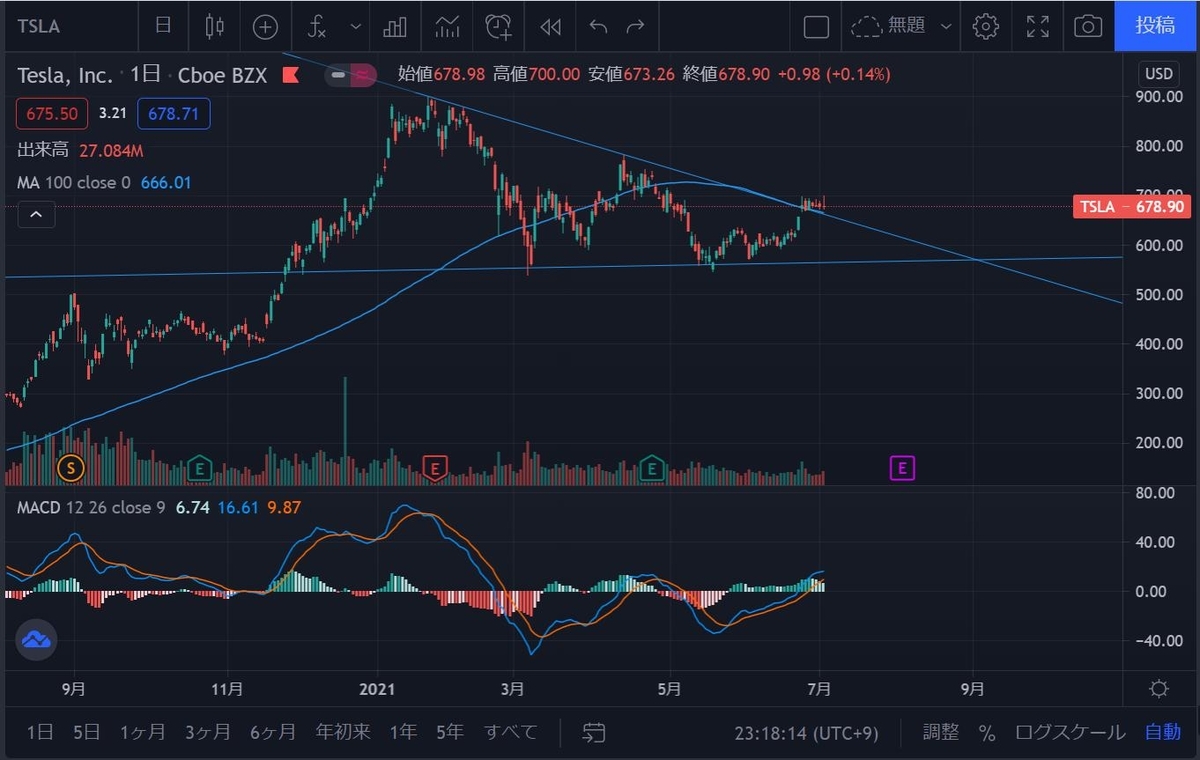Image resolution: width=1200 pixels, height=760 pixels.
Task: Click the orange S split marker
Action: pyautogui.click(x=70, y=466)
